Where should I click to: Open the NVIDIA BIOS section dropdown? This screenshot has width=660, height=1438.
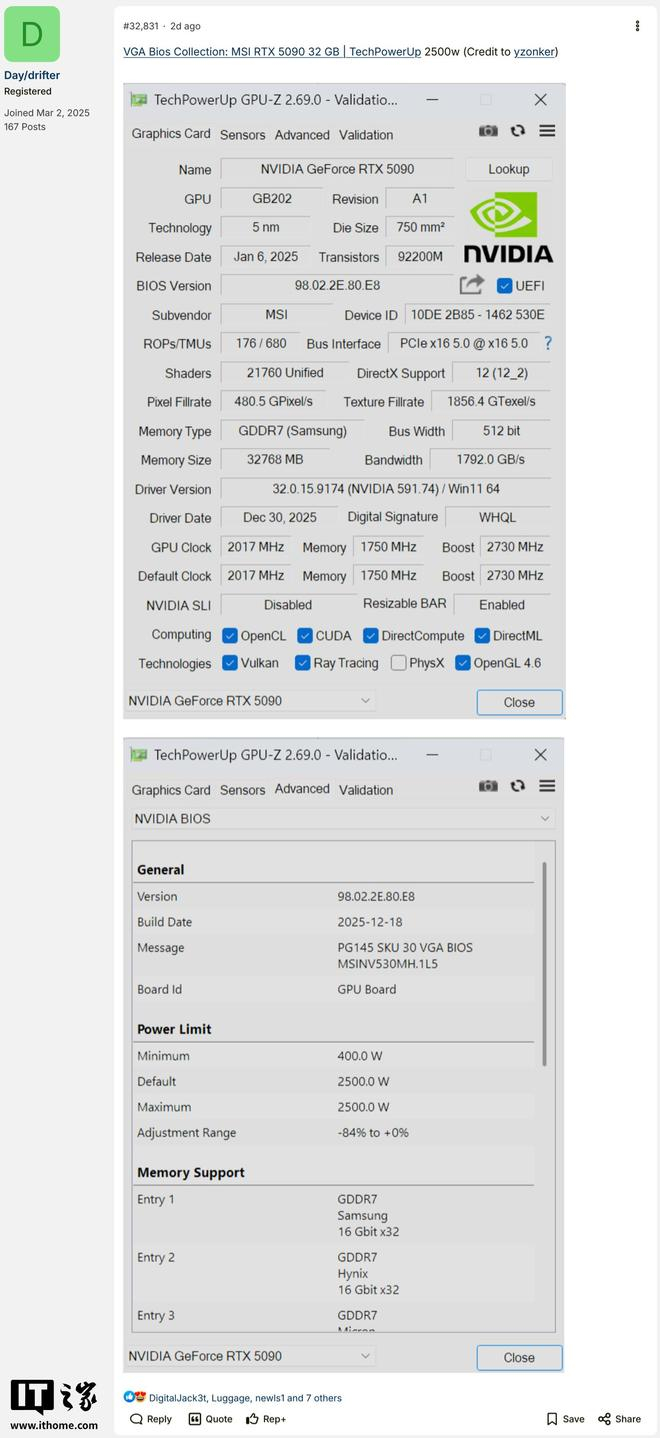(343, 819)
